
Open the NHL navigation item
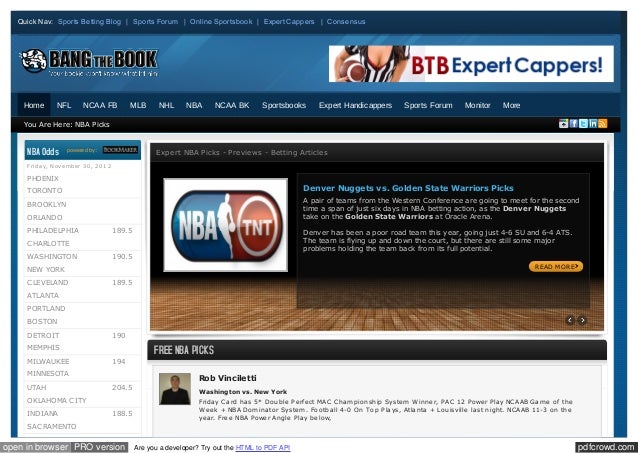(x=166, y=105)
